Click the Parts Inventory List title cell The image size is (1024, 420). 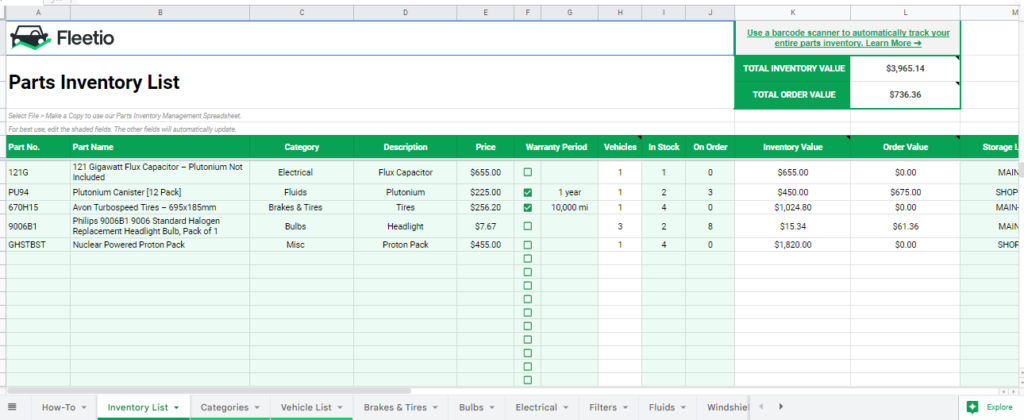(370, 82)
